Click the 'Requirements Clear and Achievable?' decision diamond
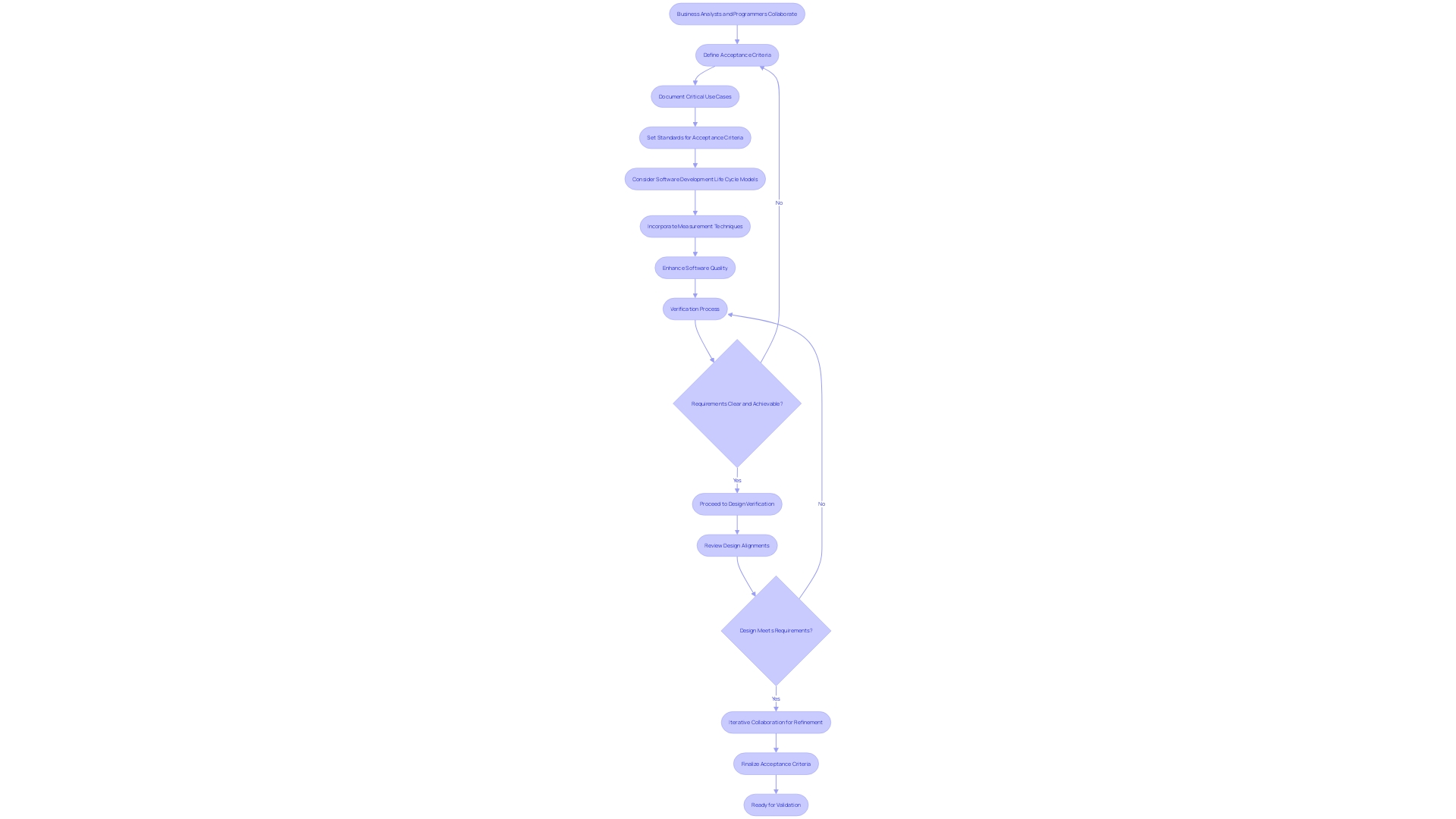Screen dimensions: 1456x819 [737, 403]
